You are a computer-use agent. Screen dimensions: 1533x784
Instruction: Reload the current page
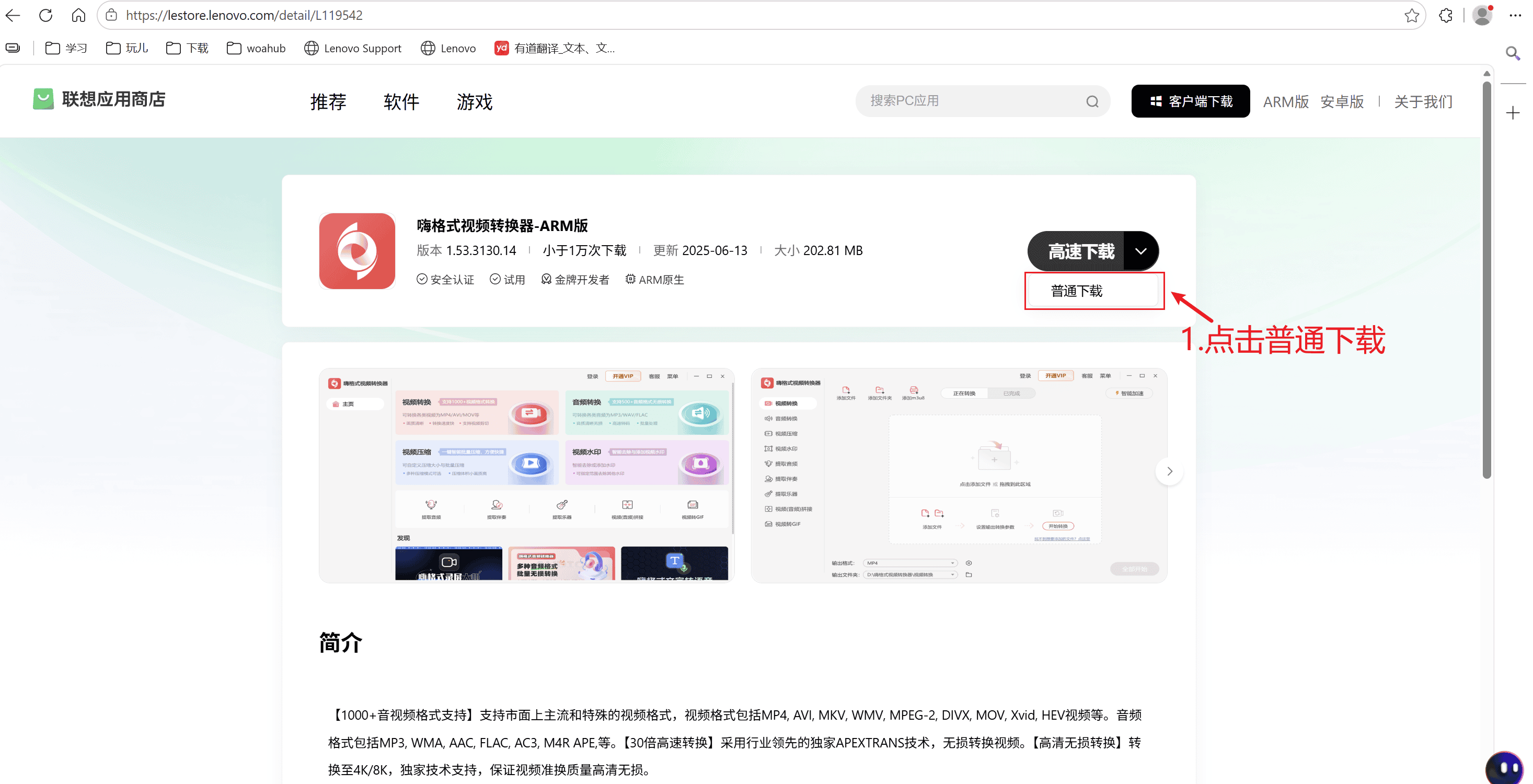pos(46,16)
